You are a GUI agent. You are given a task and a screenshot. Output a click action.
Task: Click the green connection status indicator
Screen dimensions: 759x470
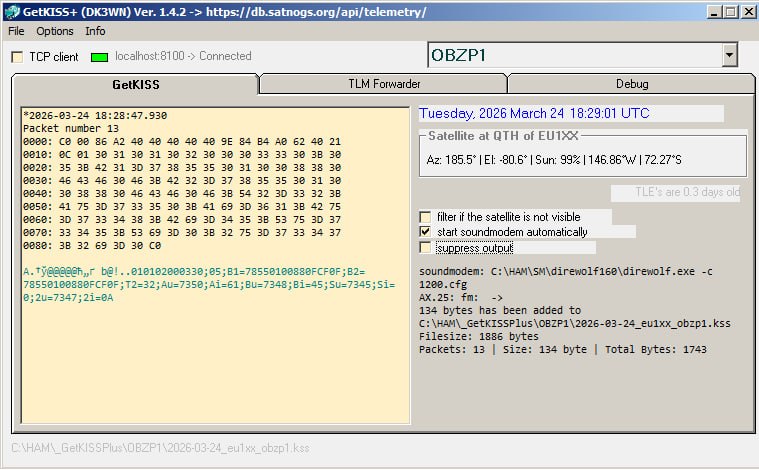pyautogui.click(x=99, y=57)
